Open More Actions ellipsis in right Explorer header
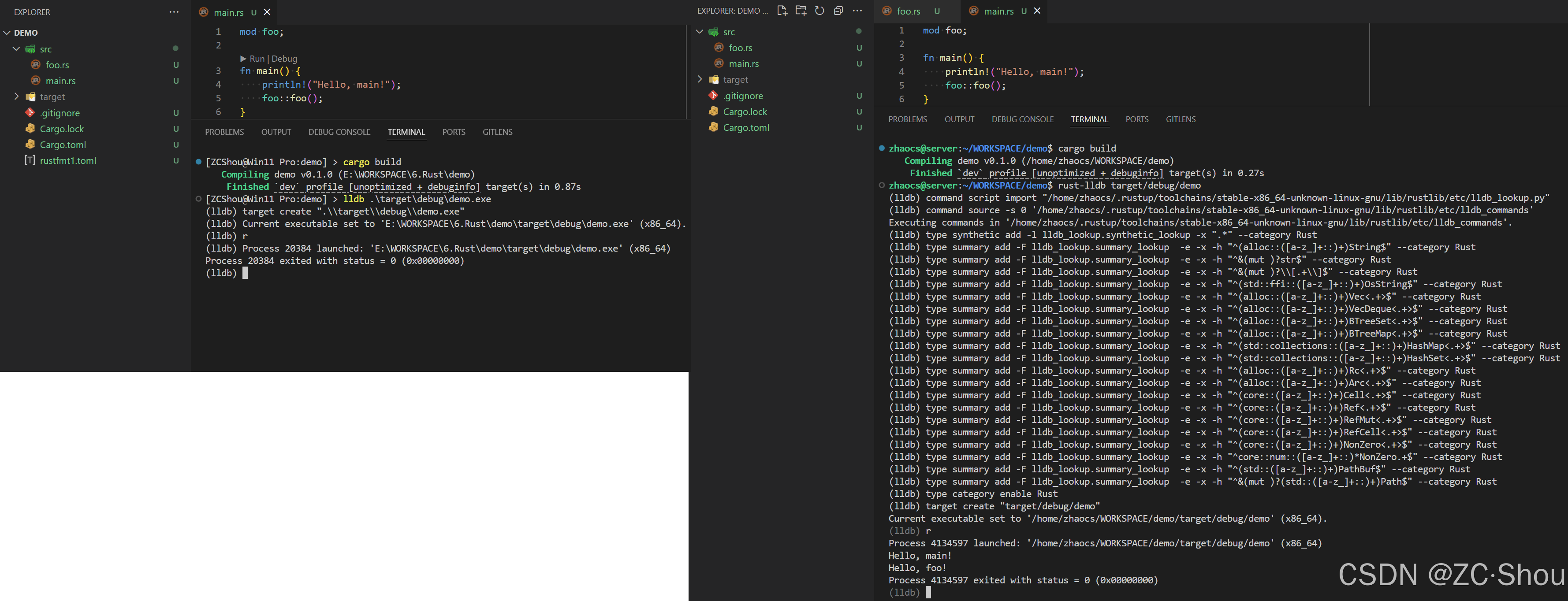Image resolution: width=1568 pixels, height=601 pixels. pyautogui.click(x=858, y=11)
